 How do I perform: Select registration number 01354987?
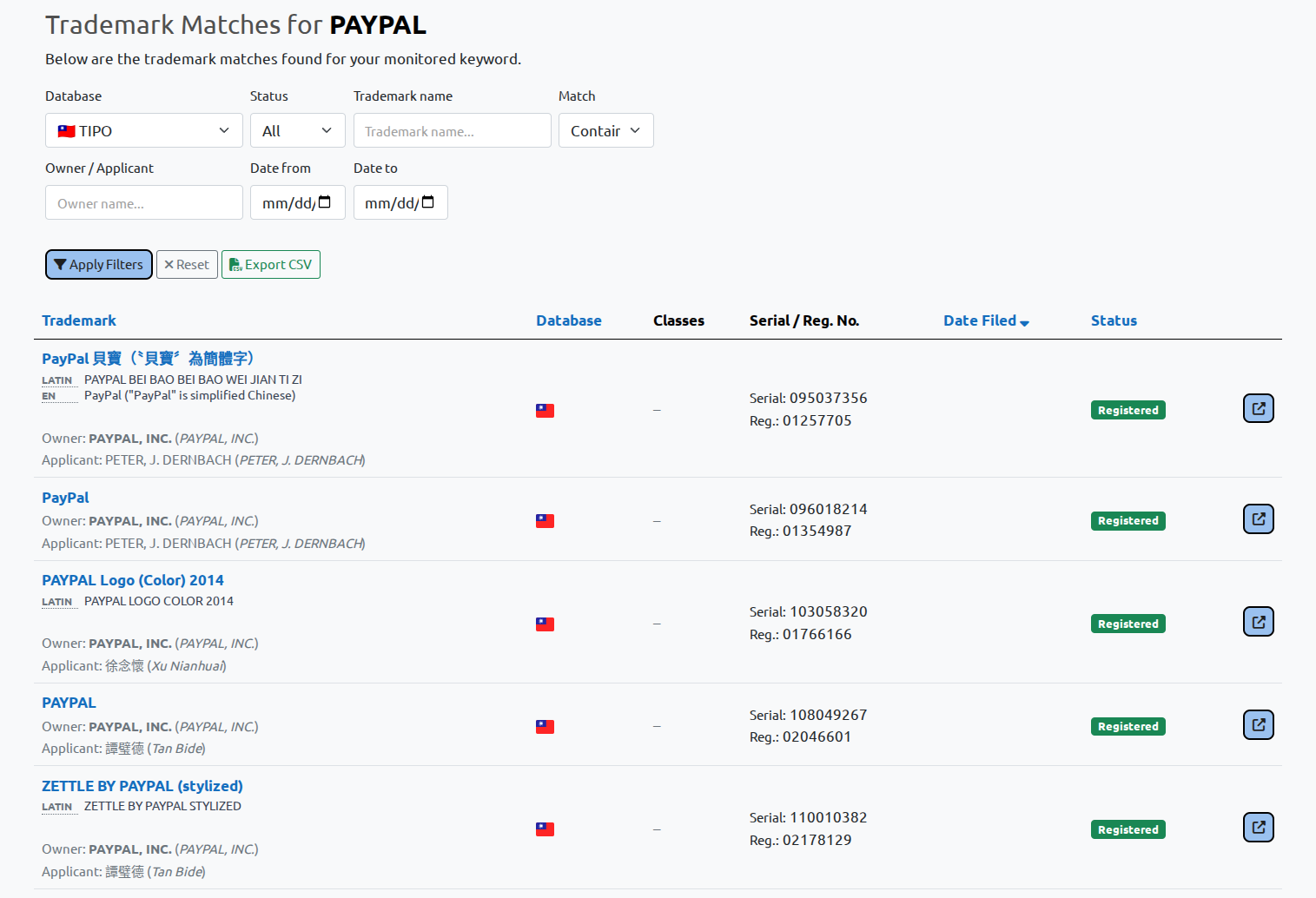click(817, 531)
